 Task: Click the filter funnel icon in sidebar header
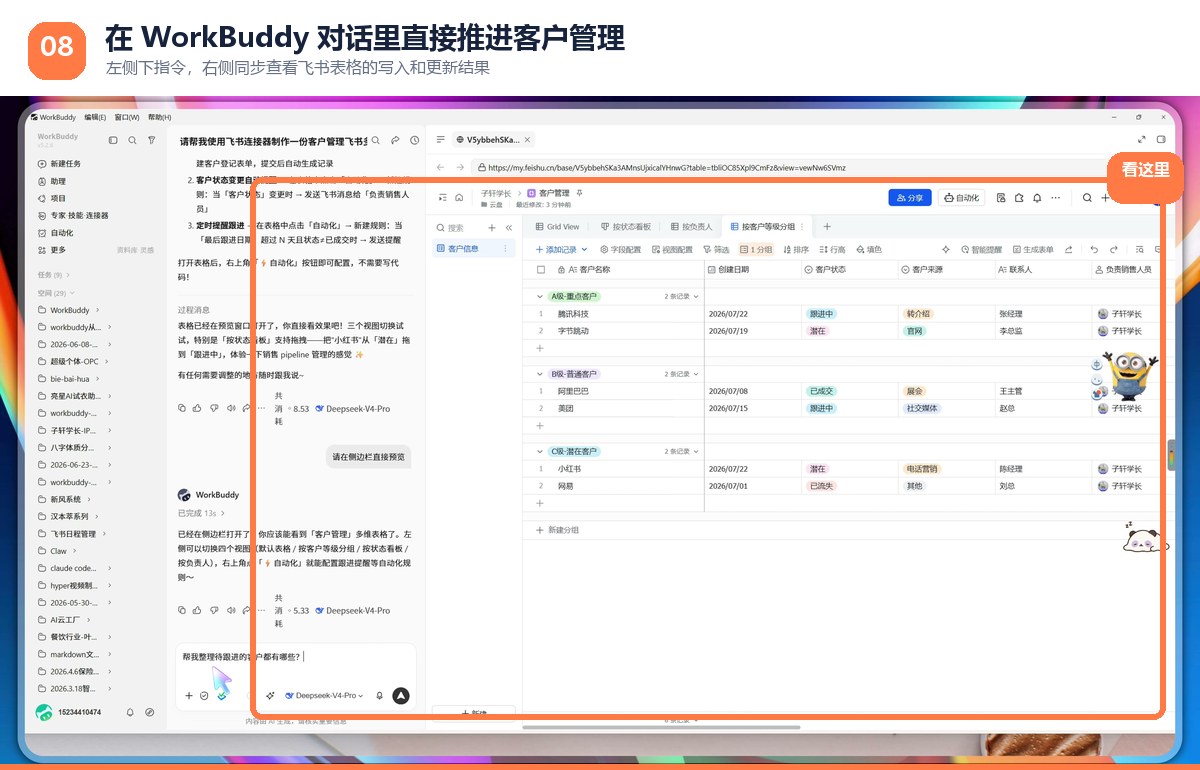(151, 140)
